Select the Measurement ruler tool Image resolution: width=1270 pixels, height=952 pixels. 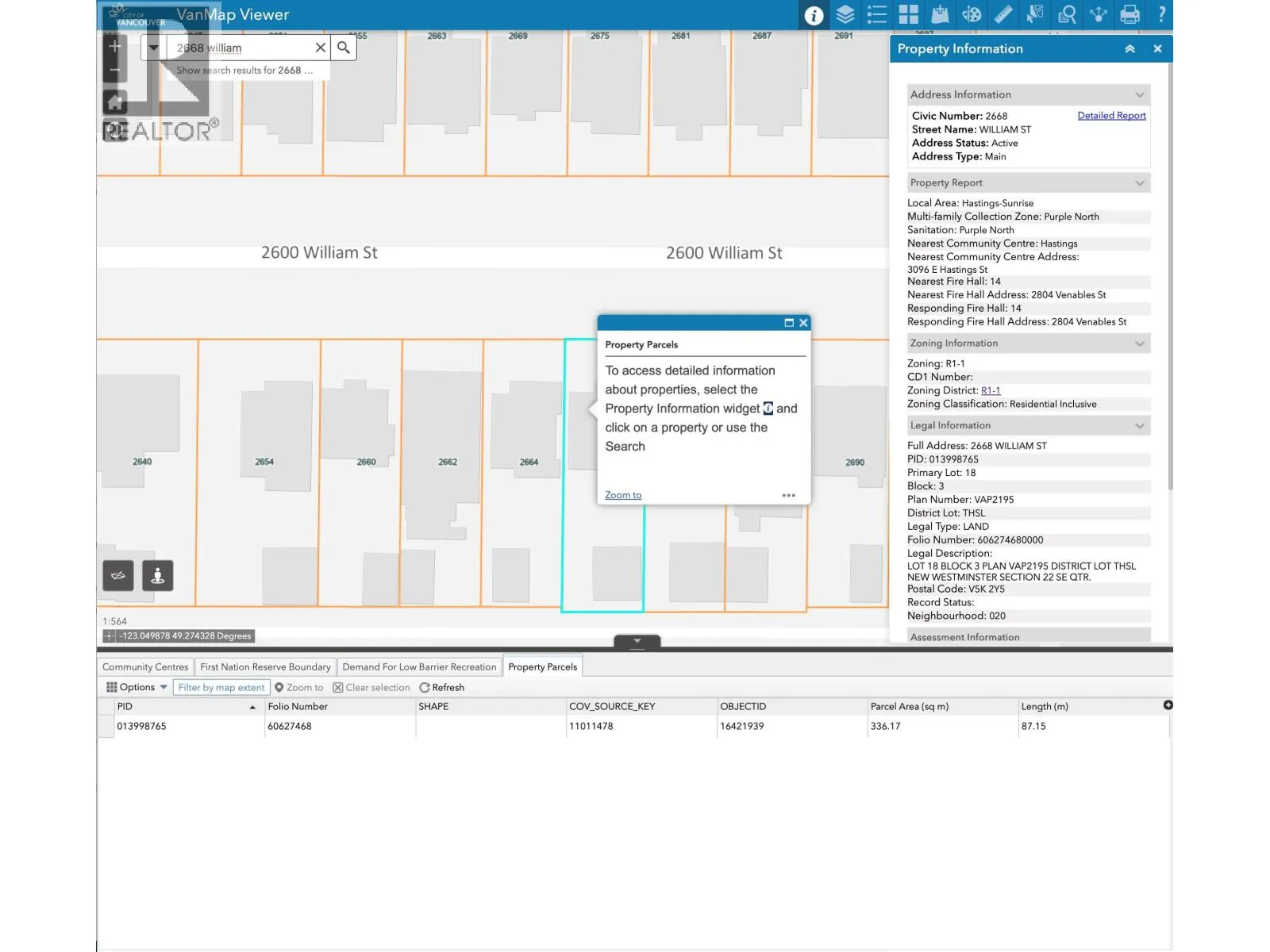point(1003,14)
